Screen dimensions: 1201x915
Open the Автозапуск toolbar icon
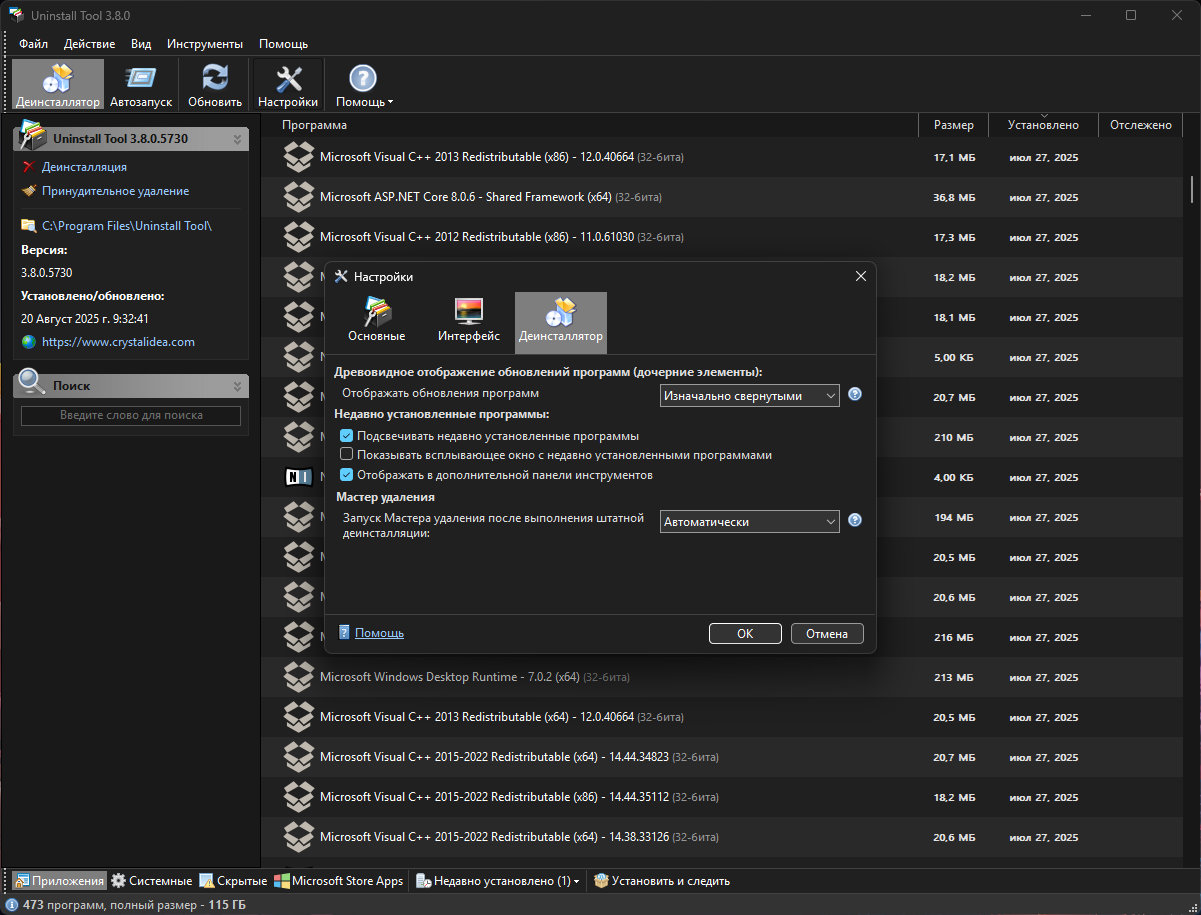141,79
